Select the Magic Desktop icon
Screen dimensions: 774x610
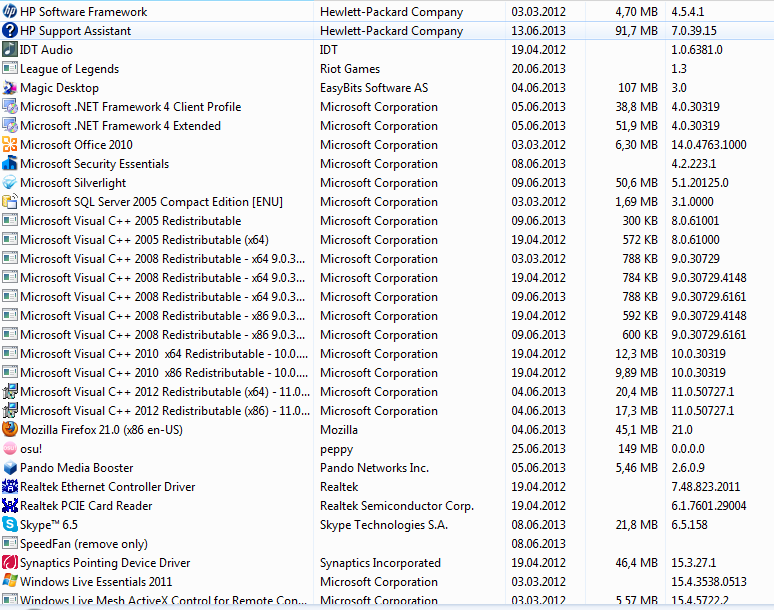pos(10,87)
